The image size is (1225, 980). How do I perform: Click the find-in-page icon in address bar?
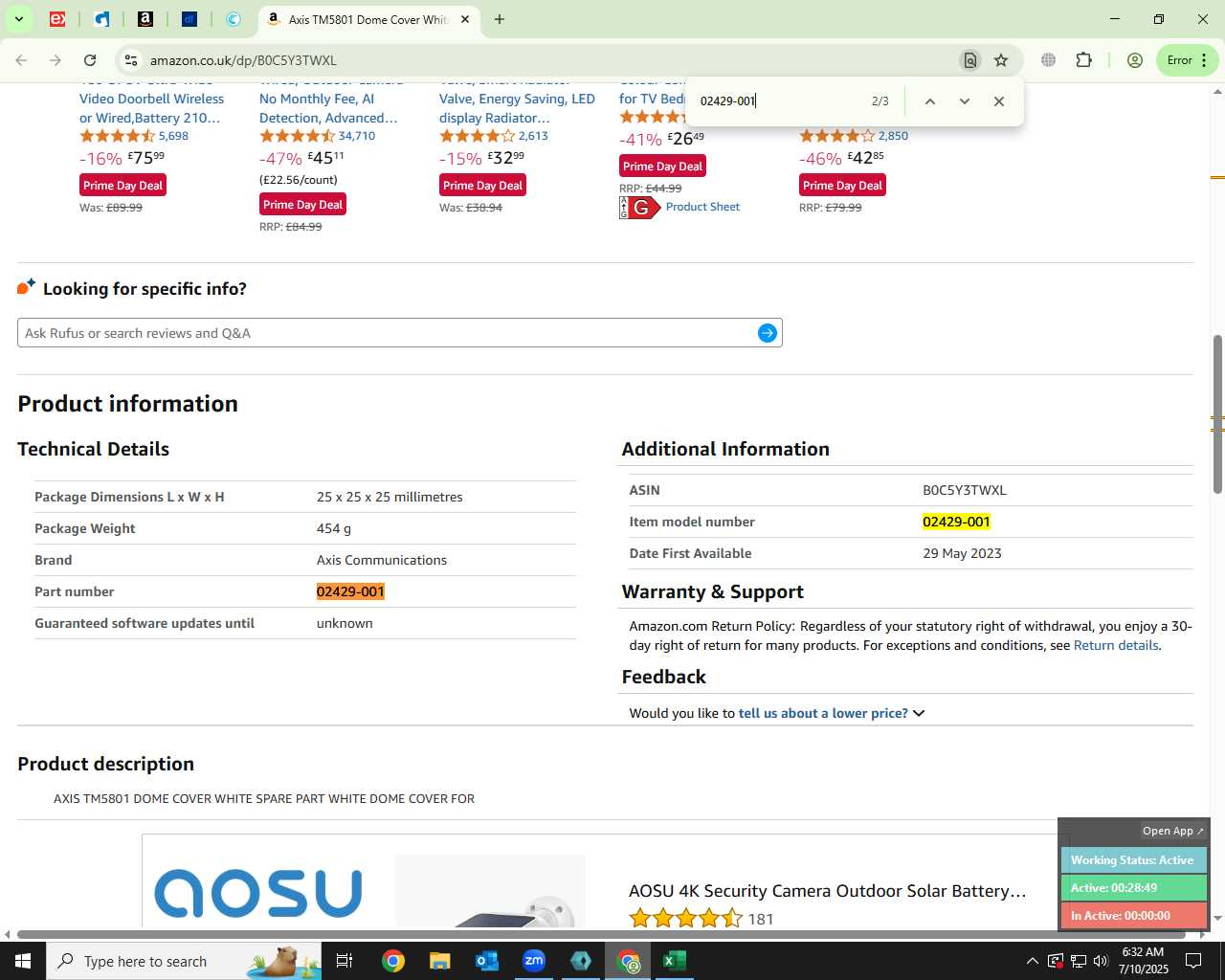(x=969, y=60)
